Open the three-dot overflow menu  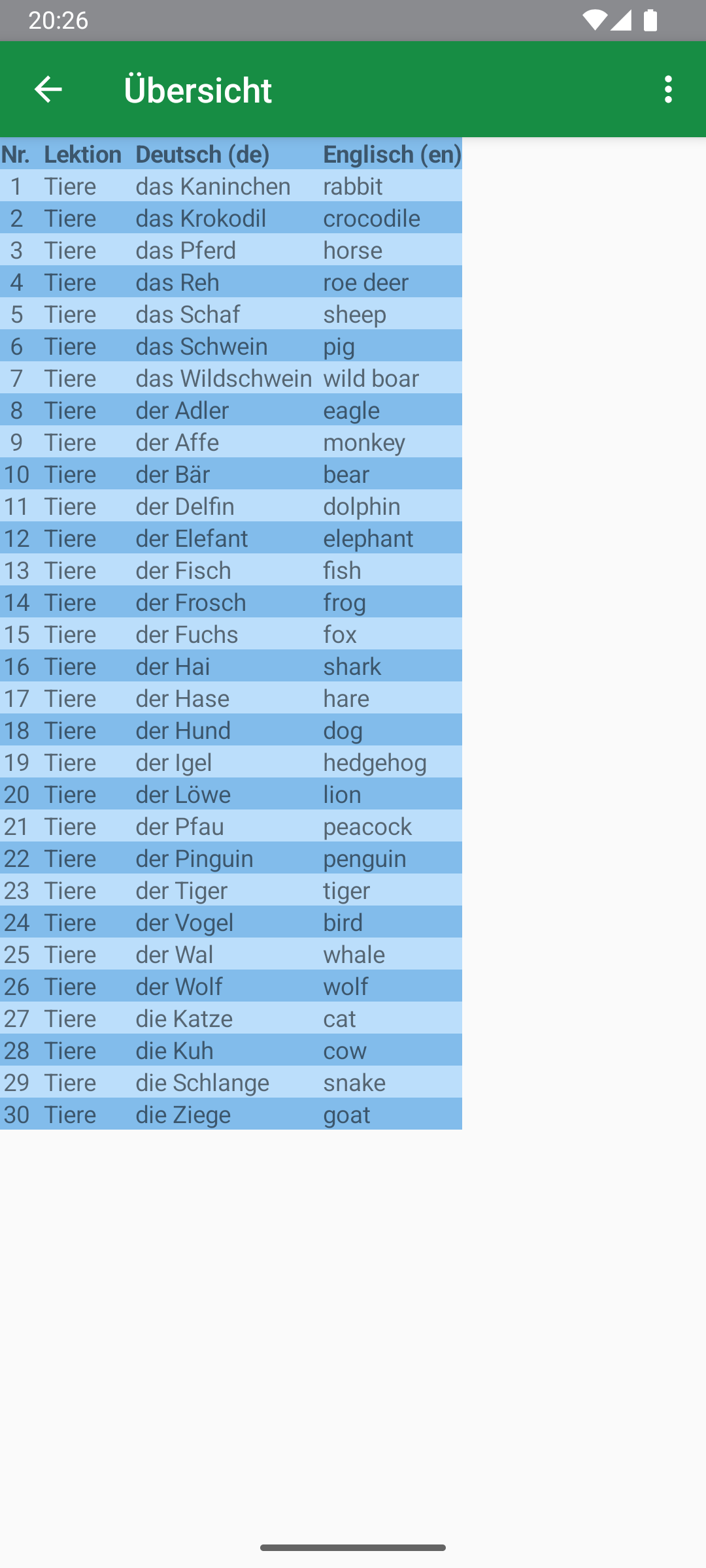(x=668, y=89)
